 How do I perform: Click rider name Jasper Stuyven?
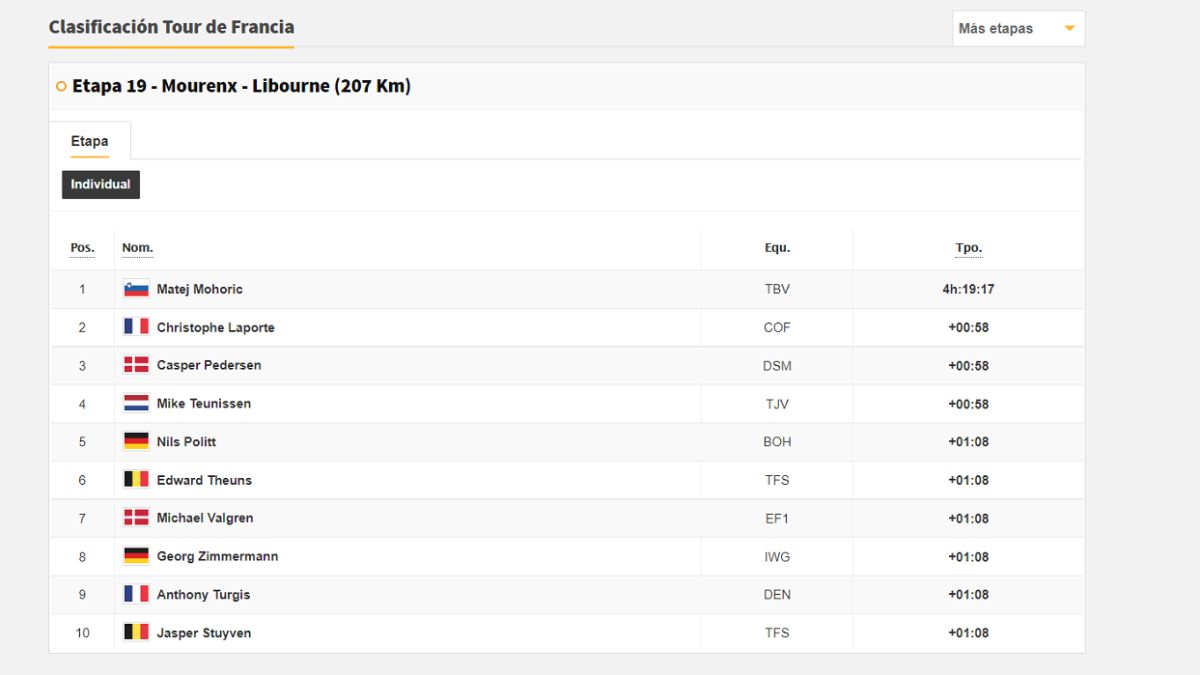pyautogui.click(x=204, y=633)
